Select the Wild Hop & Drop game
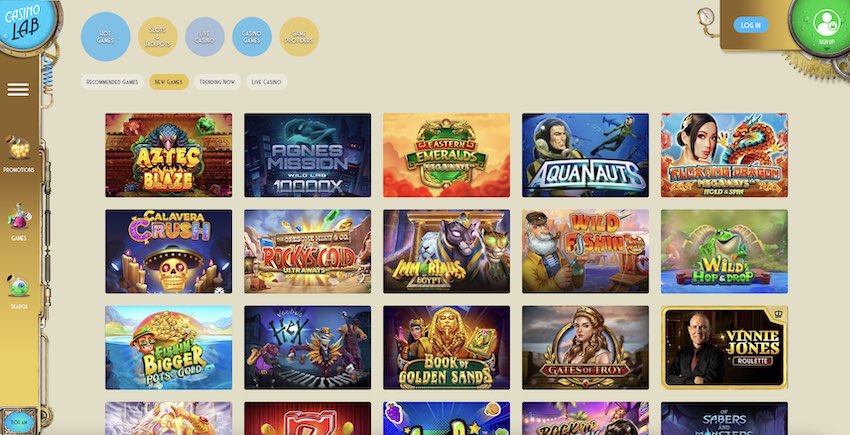This screenshot has width=850, height=435. tap(724, 252)
